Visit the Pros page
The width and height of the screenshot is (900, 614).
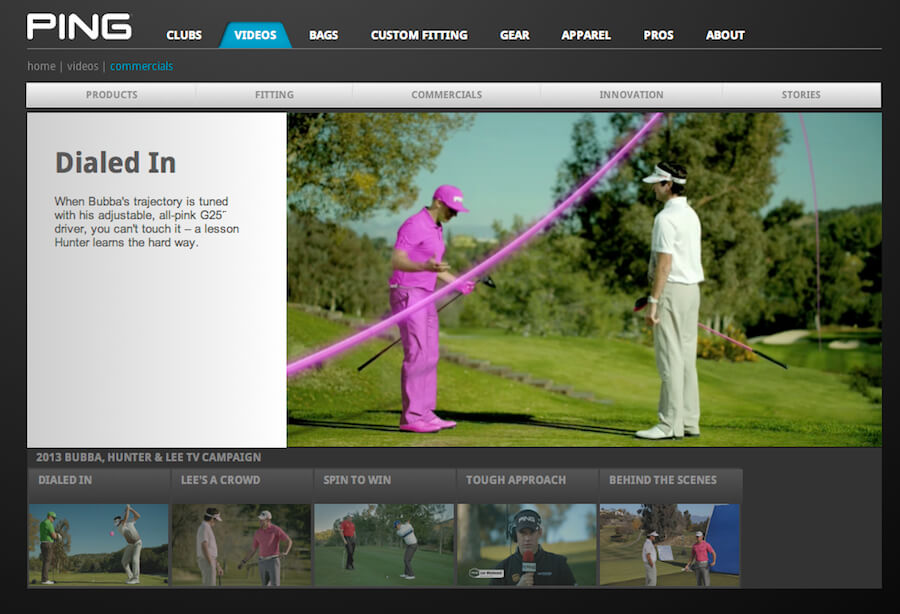[658, 35]
